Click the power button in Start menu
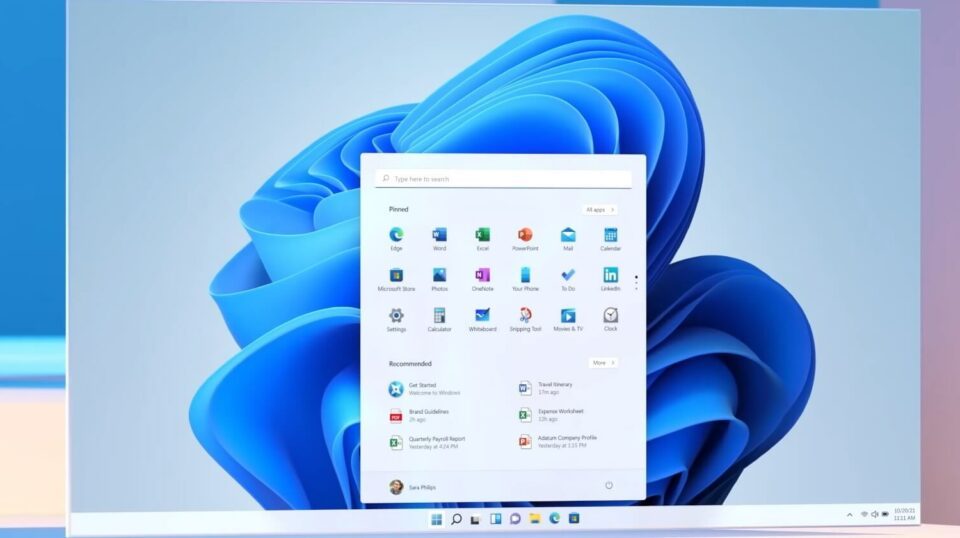The image size is (960, 538). pos(609,485)
